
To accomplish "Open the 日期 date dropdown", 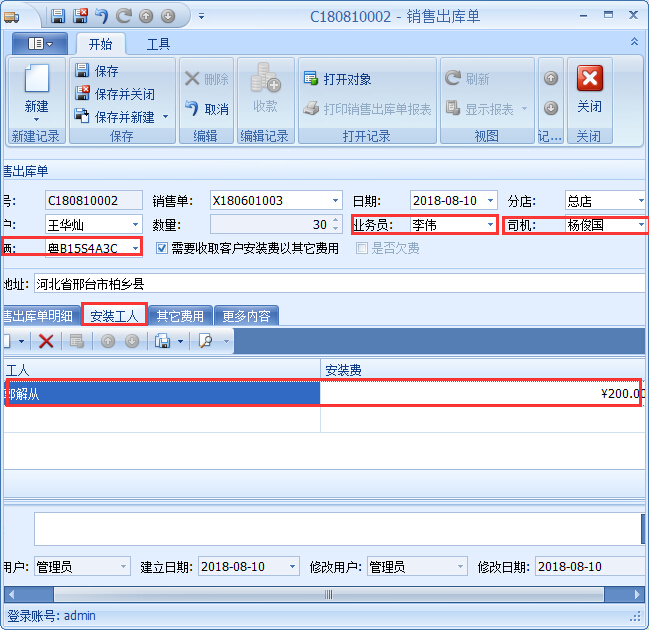I will pyautogui.click(x=489, y=201).
